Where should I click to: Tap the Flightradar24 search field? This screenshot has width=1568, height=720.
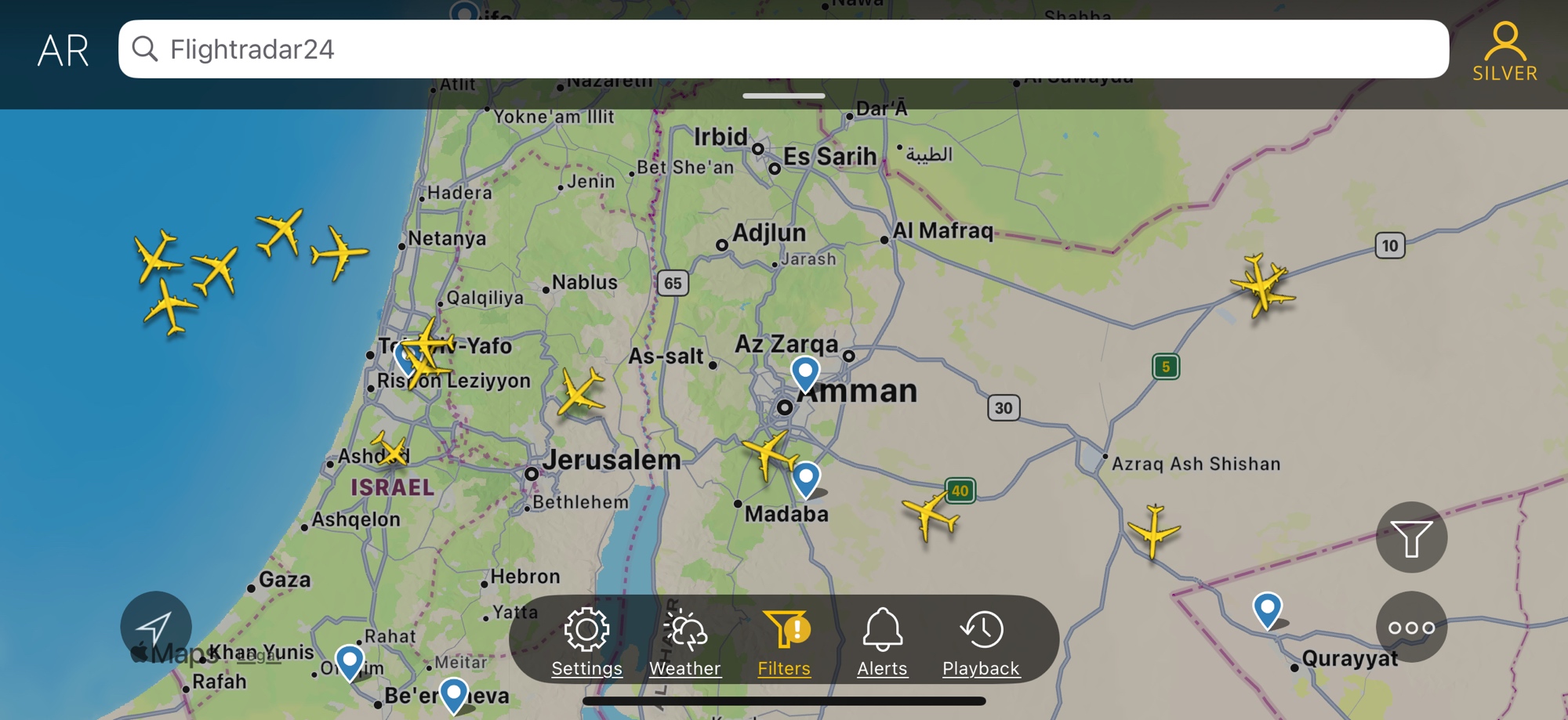(783, 49)
